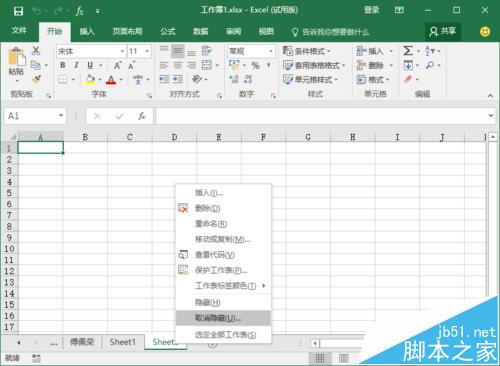Screen dimensions: 500x366
Task: Collapse the ribbon with the up chevron
Action: coord(490,96)
